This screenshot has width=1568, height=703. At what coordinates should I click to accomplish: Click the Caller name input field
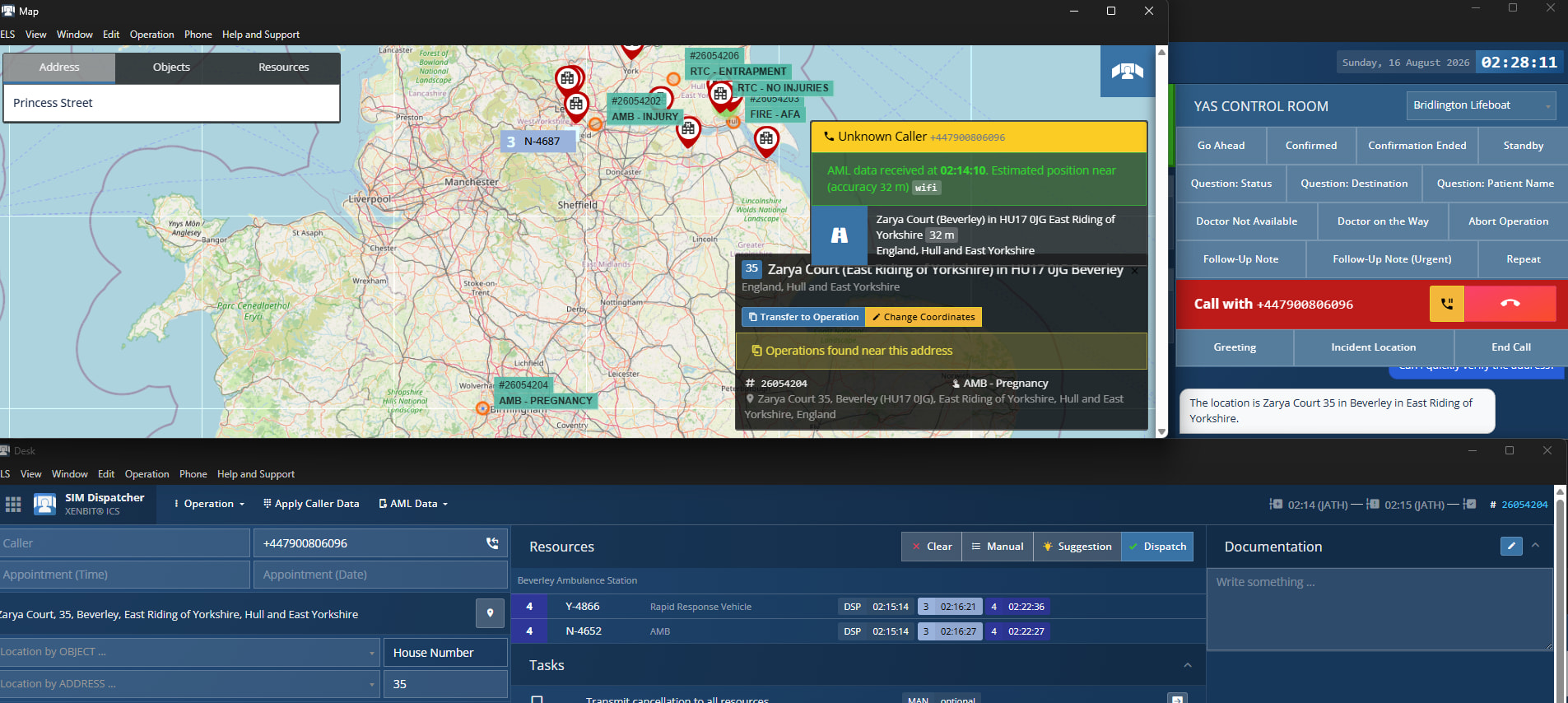tap(124, 543)
